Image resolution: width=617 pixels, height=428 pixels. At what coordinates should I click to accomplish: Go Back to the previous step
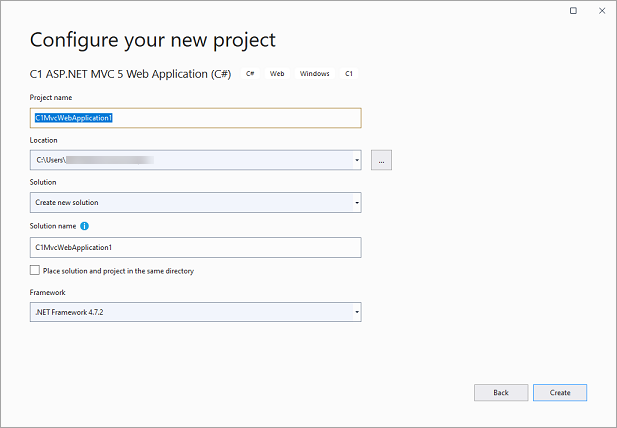[x=501, y=393]
